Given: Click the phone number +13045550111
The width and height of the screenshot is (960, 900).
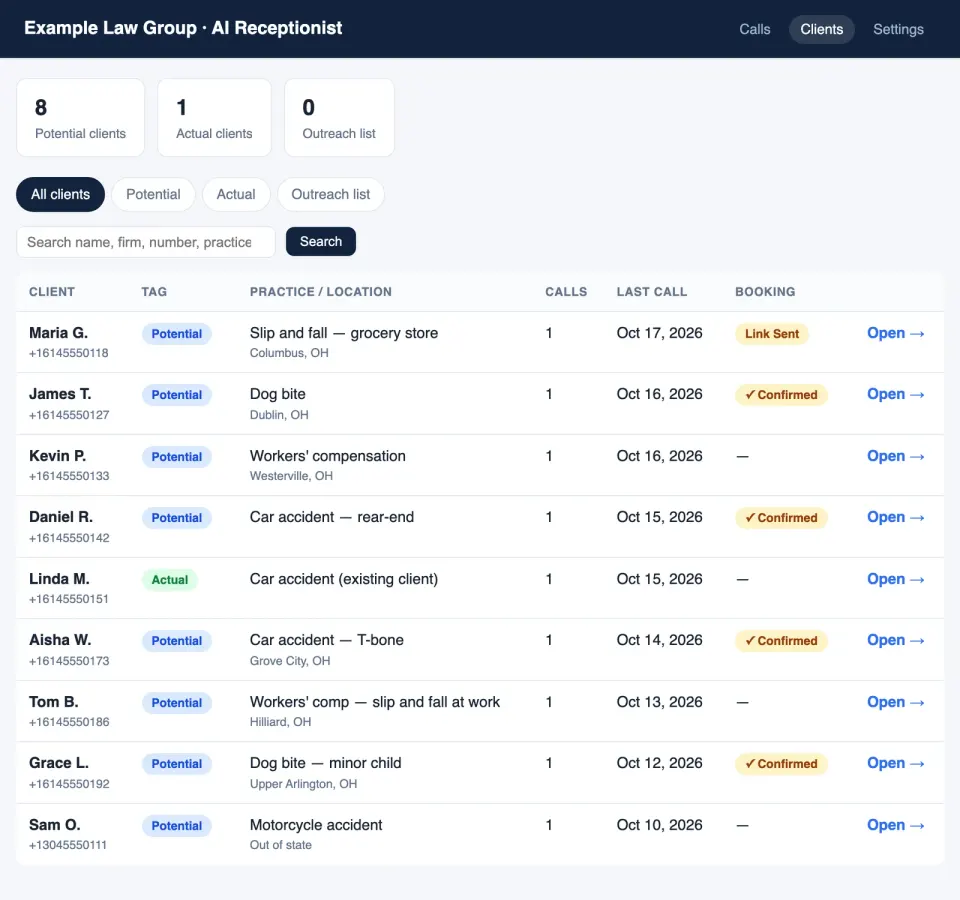Looking at the screenshot, I should click(68, 845).
